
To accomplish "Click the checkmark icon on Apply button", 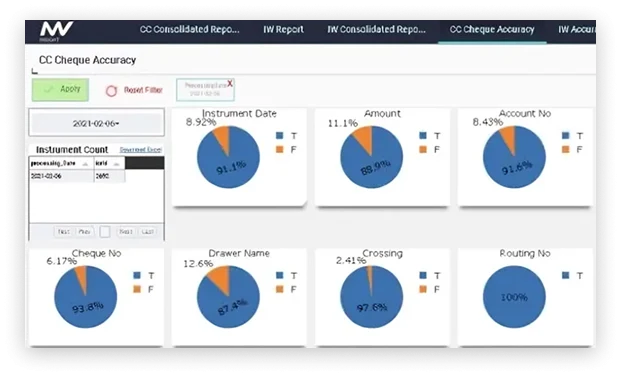I will pos(49,89).
